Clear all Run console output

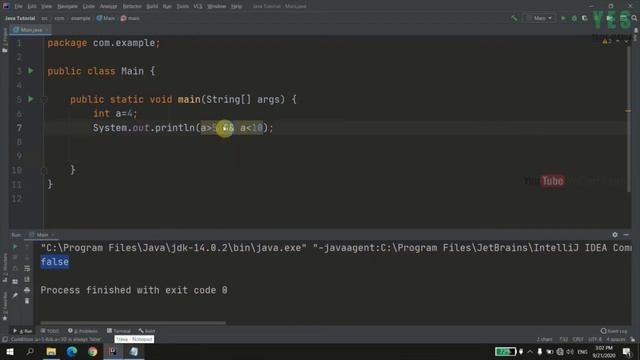pyautogui.click(x=27, y=301)
